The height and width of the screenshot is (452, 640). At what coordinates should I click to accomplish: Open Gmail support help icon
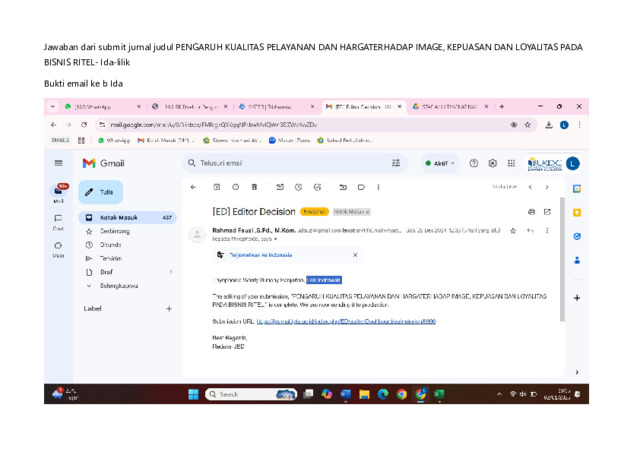(474, 163)
